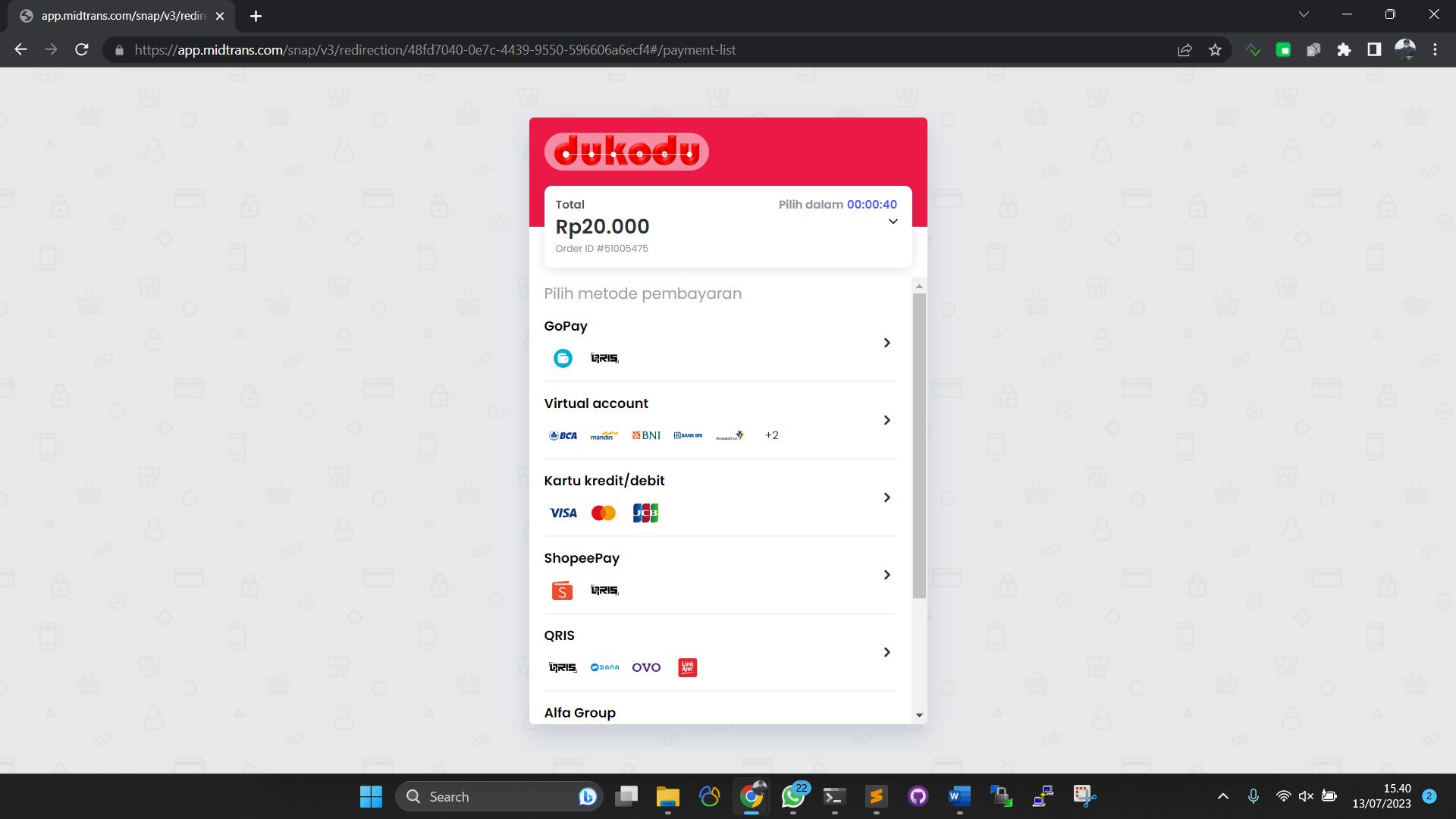Screen dimensions: 1456x819
Task: Open WhatsApp from the taskbar
Action: coord(793,796)
